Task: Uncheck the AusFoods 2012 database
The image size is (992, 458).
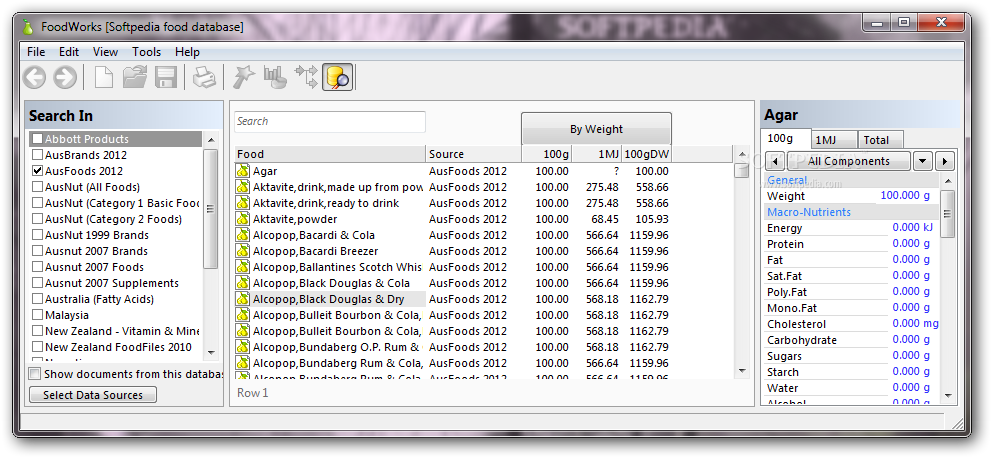Action: [38, 171]
